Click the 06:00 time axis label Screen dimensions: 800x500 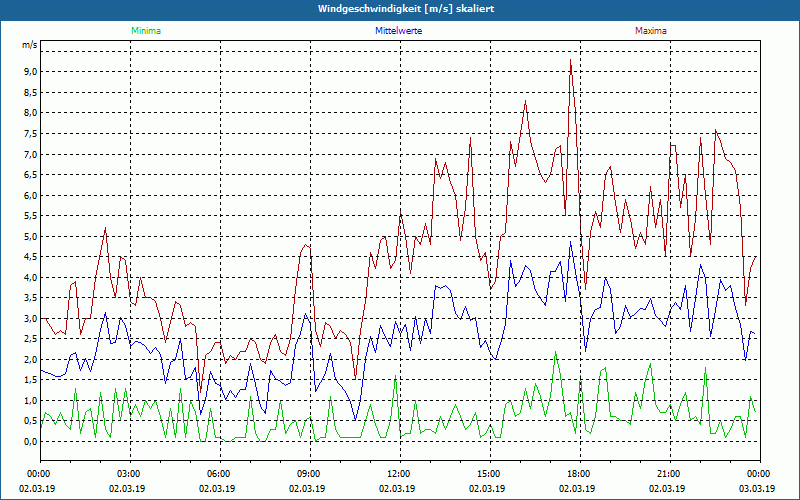coord(220,474)
